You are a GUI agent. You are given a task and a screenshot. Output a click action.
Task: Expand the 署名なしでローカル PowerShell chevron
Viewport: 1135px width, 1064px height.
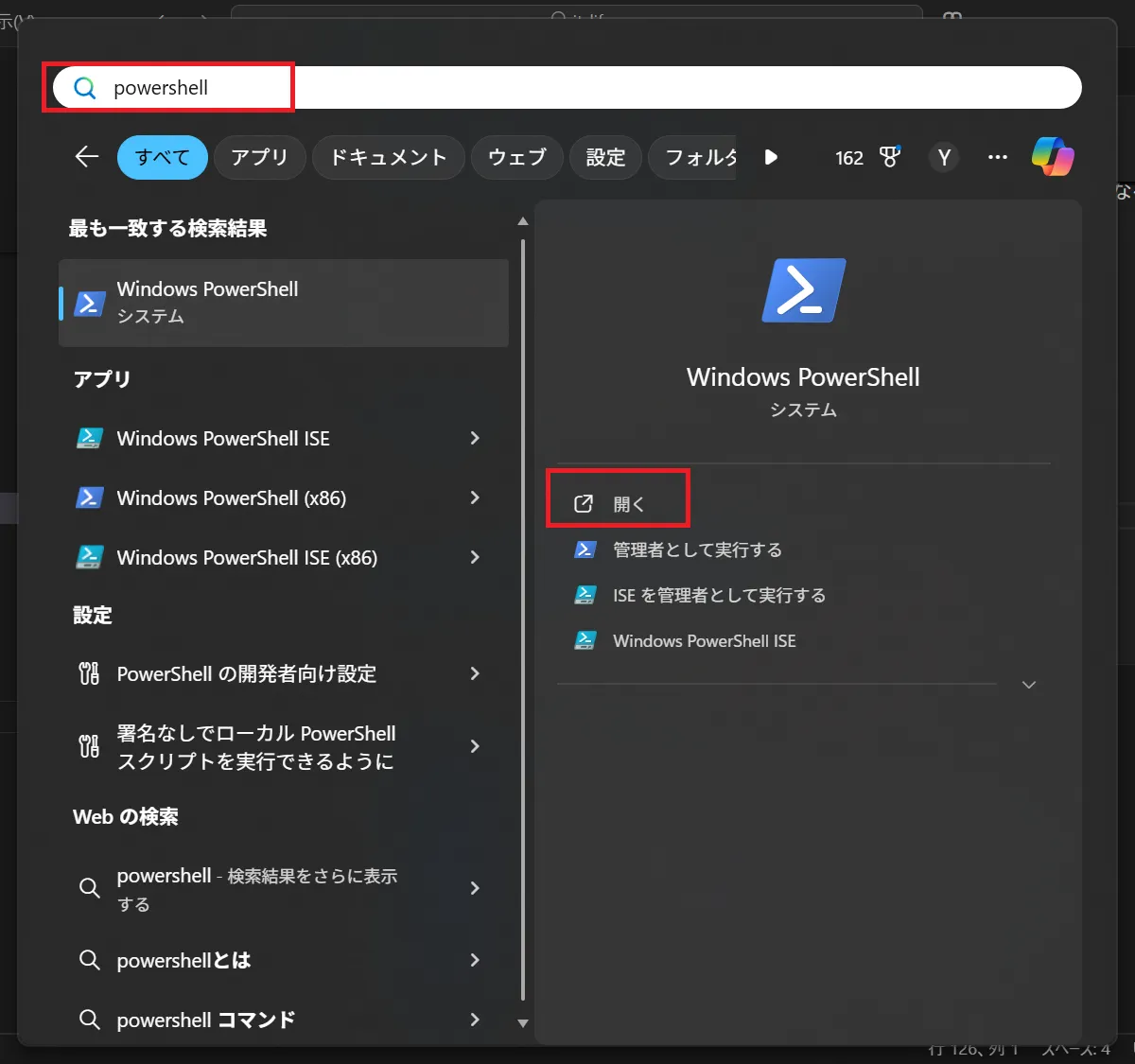(x=475, y=746)
